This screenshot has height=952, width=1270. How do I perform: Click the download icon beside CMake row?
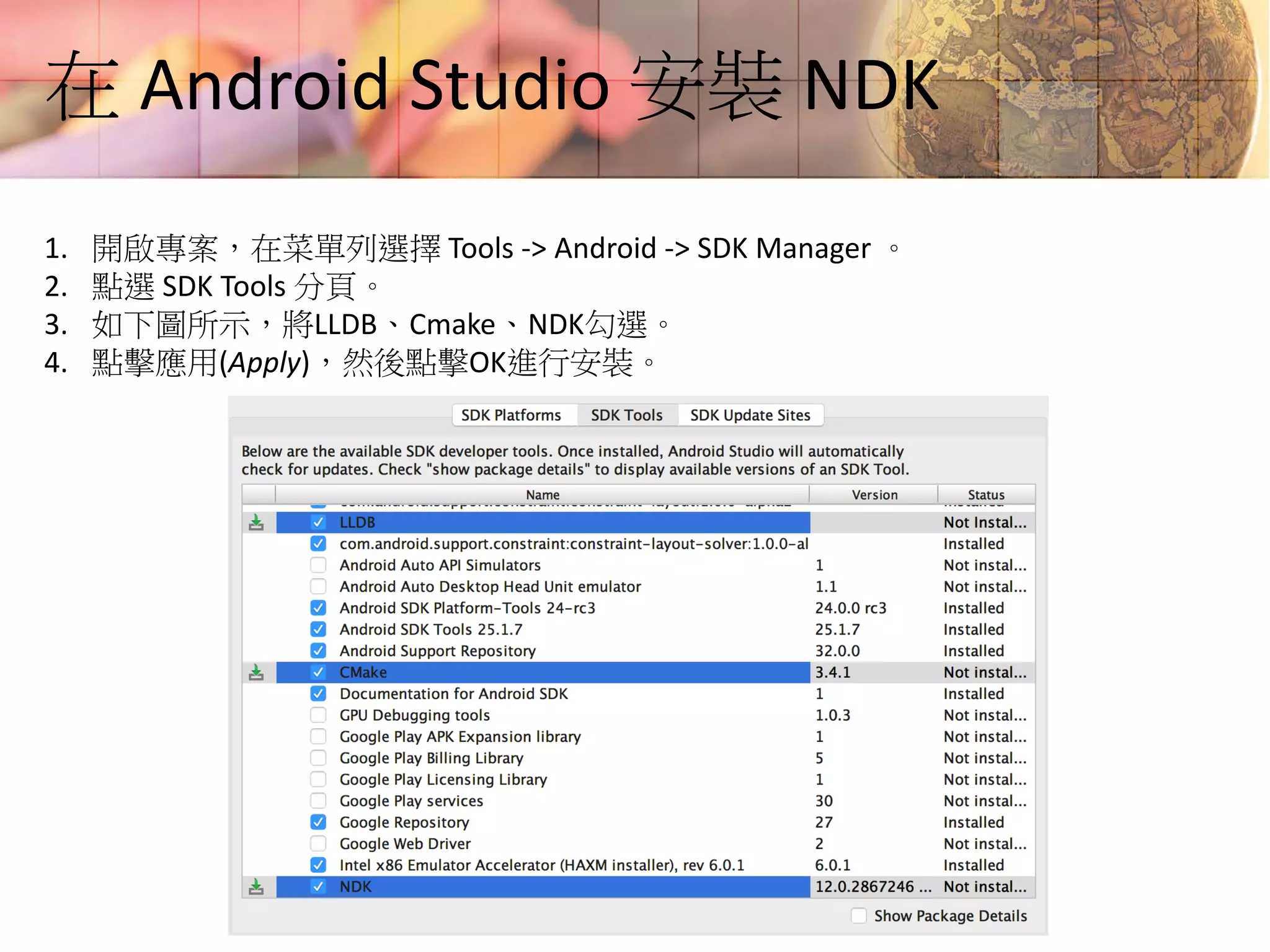pos(256,672)
